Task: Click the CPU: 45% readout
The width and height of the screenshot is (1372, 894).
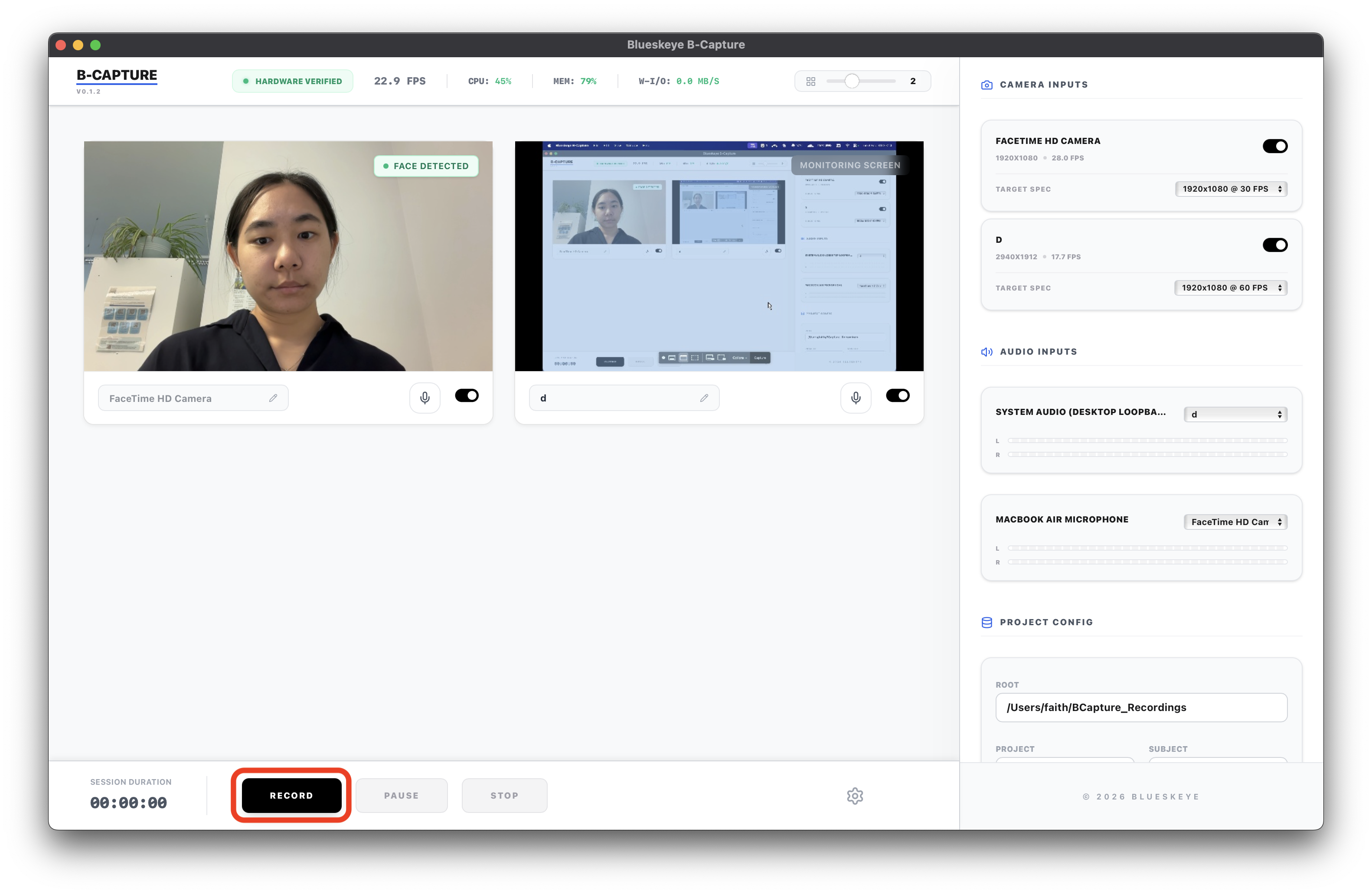Action: pyautogui.click(x=490, y=81)
